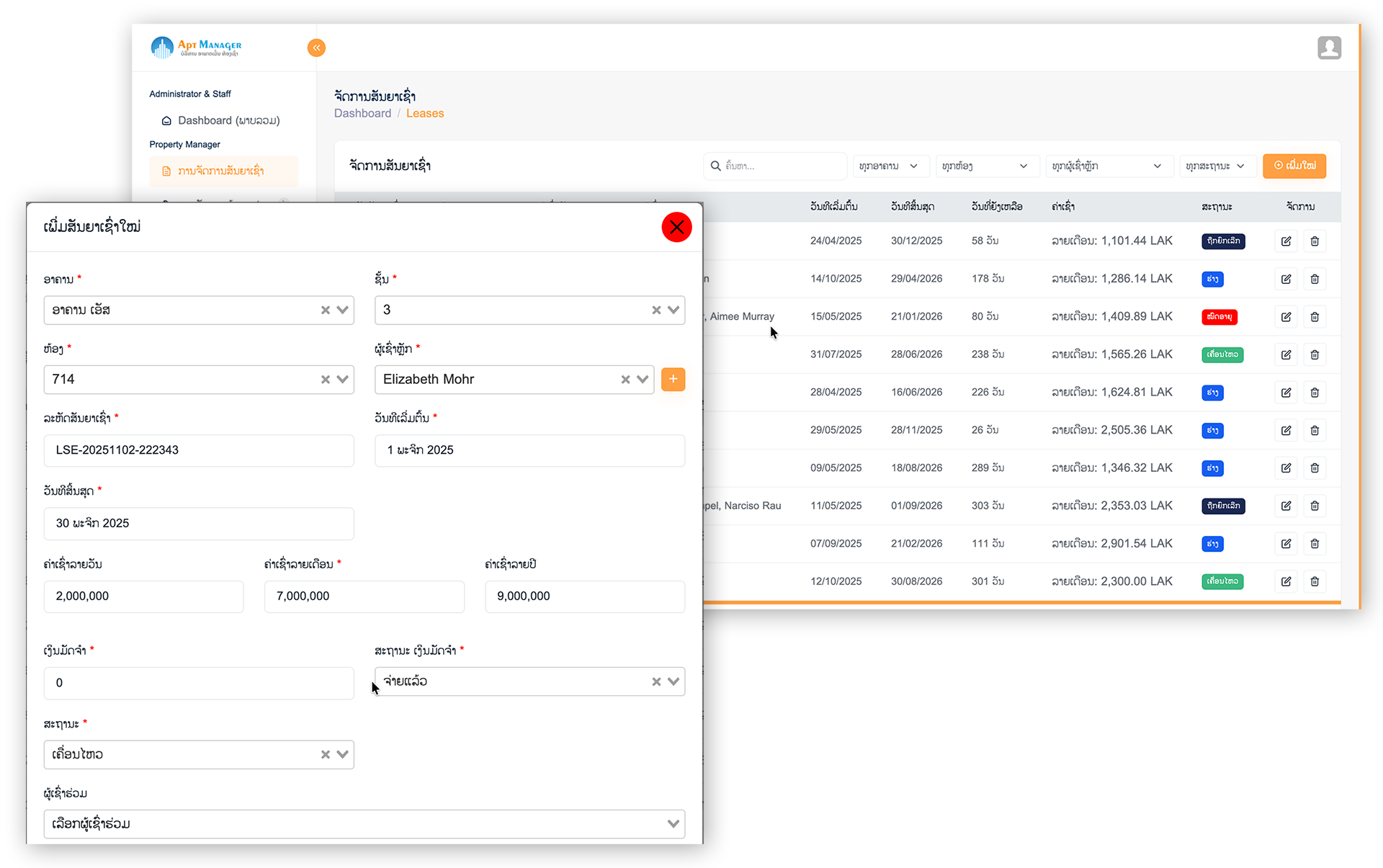Viewport: 1383px width, 868px height.
Task: Edit the first lease with the pencil icon
Action: (1286, 241)
